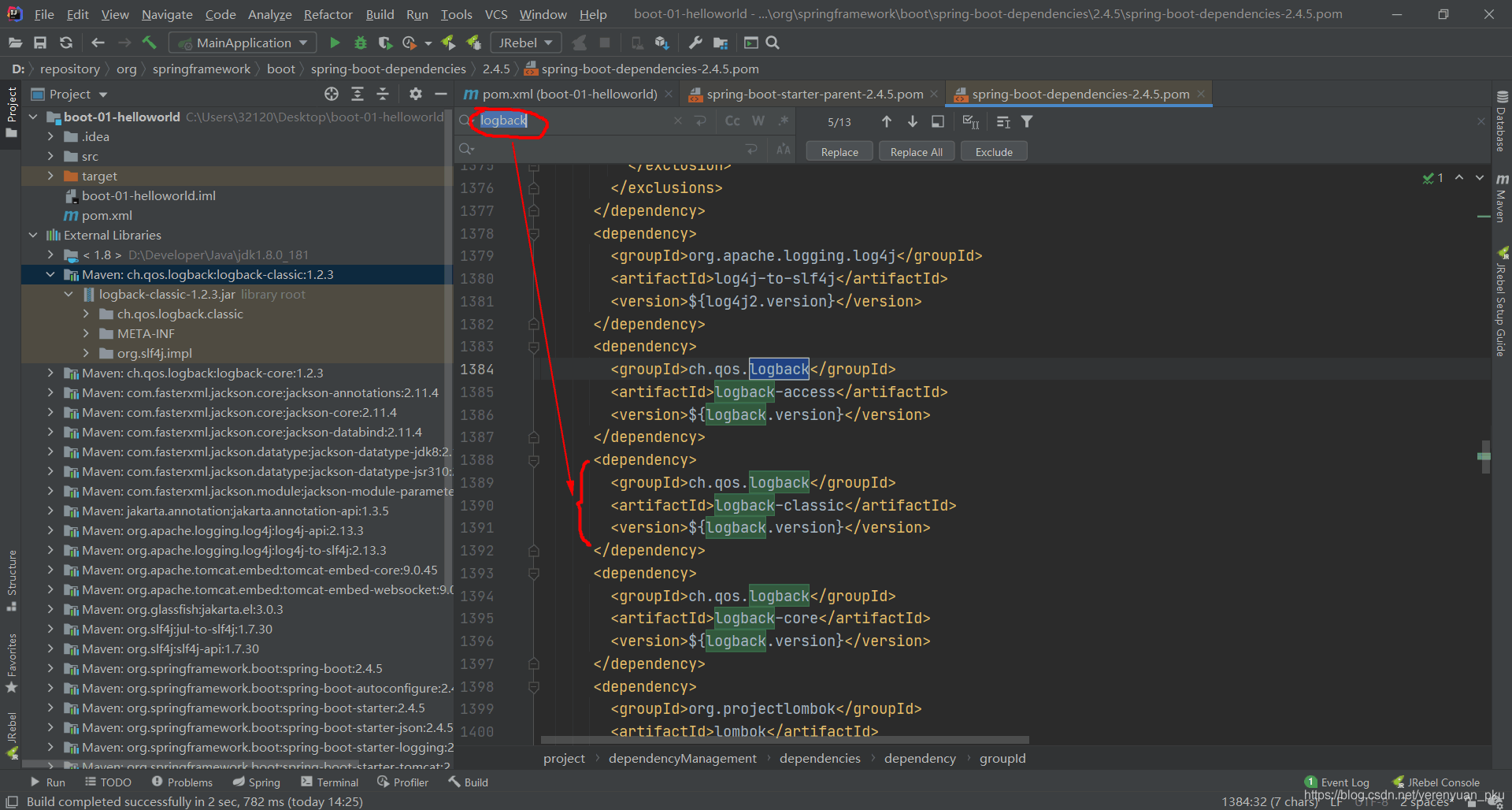Viewport: 1512px width, 810px height.
Task: Open the Event Log
Action: 1337,782
